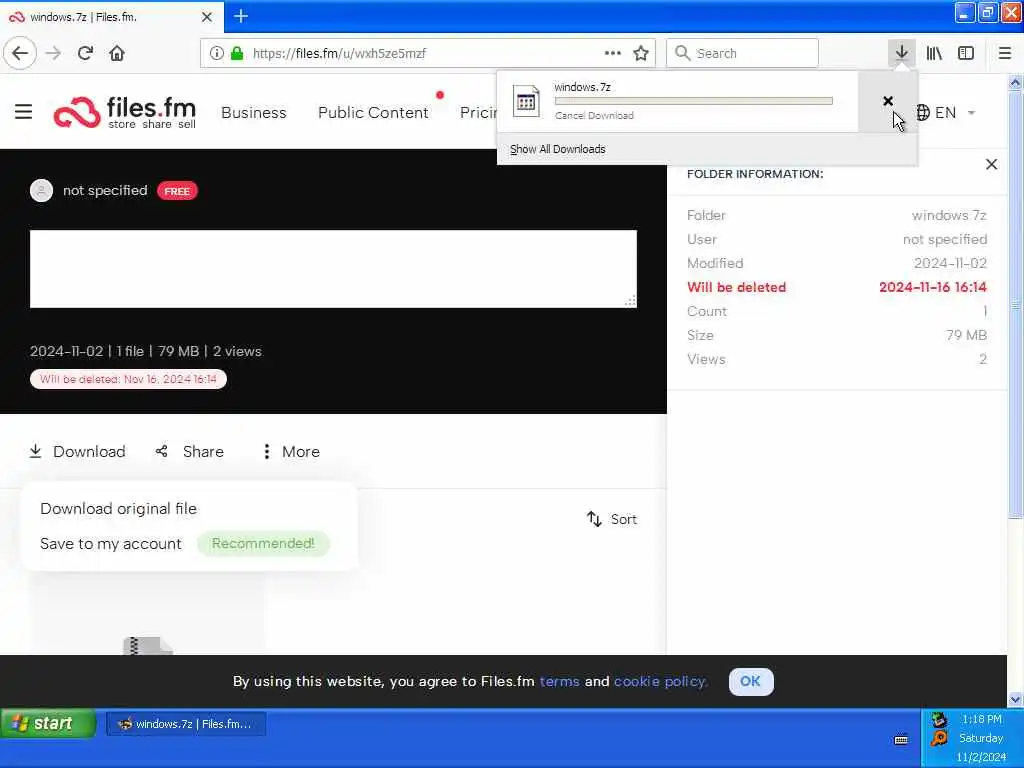Click the taskbar clock 1:18 PM
The width and height of the screenshot is (1024, 768).
coord(981,719)
